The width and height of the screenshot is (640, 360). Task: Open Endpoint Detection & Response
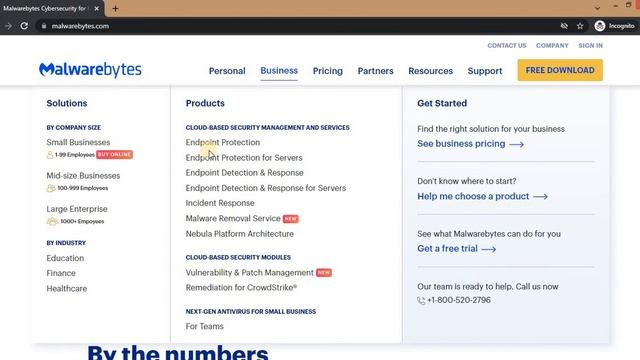[x=244, y=173]
